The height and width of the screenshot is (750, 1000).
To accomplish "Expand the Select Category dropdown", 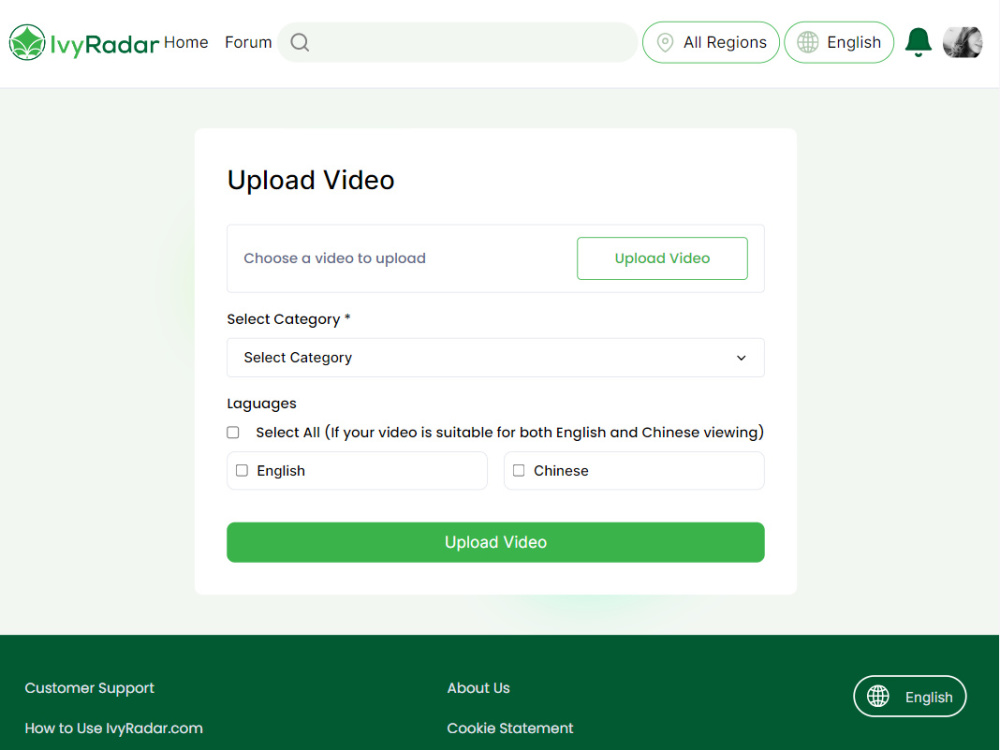I will 496,358.
